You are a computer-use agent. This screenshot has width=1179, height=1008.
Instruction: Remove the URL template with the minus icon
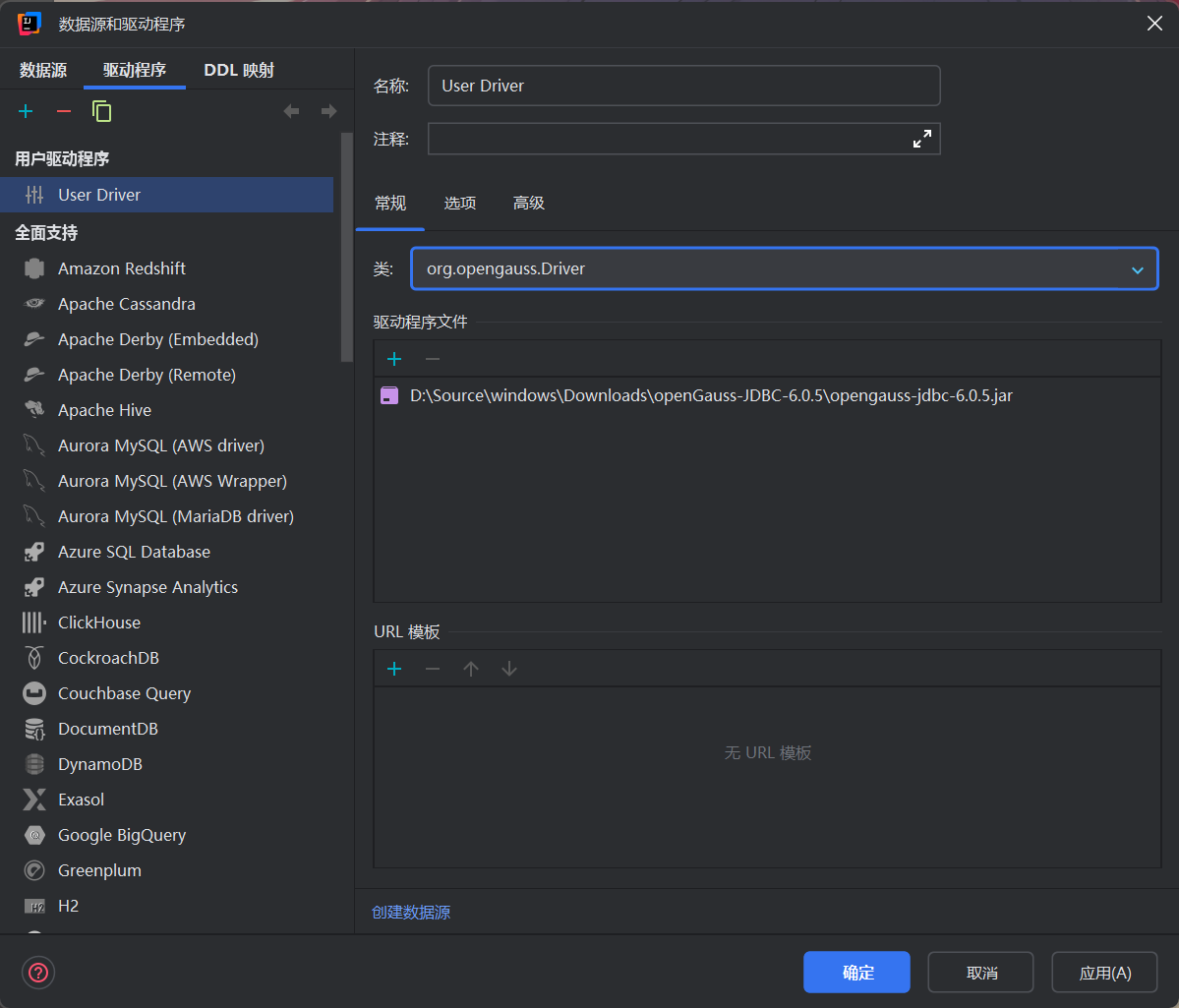[433, 669]
